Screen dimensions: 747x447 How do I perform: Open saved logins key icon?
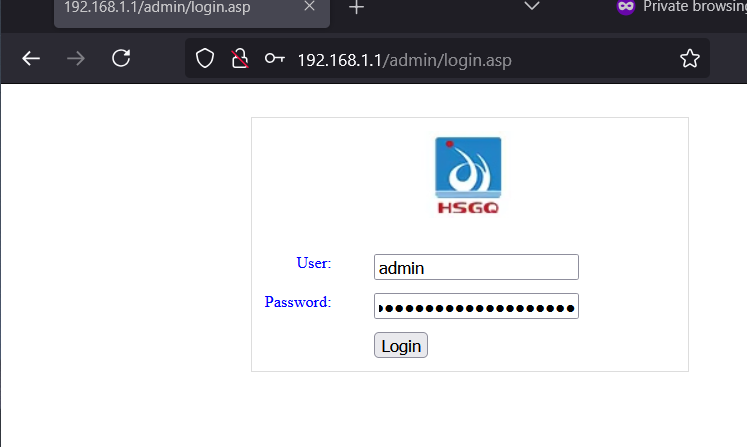point(274,59)
